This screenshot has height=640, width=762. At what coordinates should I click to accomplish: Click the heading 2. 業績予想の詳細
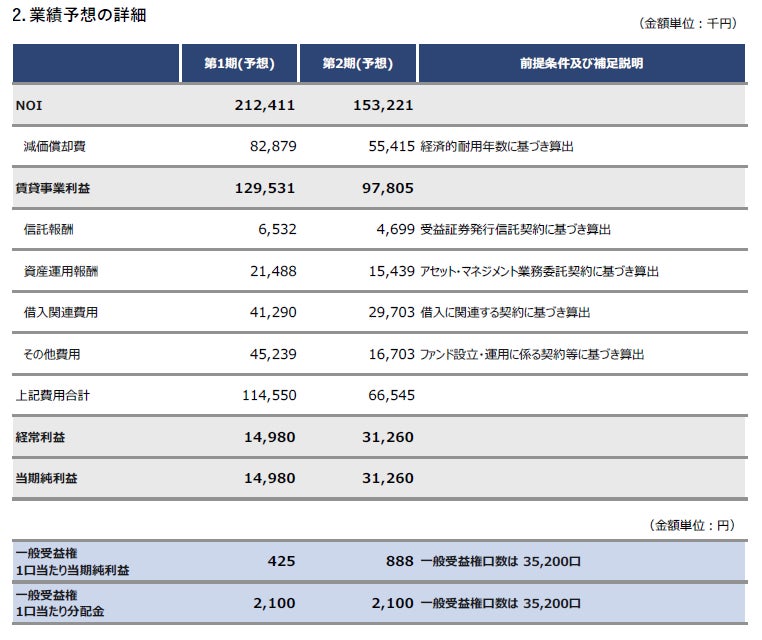79,15
